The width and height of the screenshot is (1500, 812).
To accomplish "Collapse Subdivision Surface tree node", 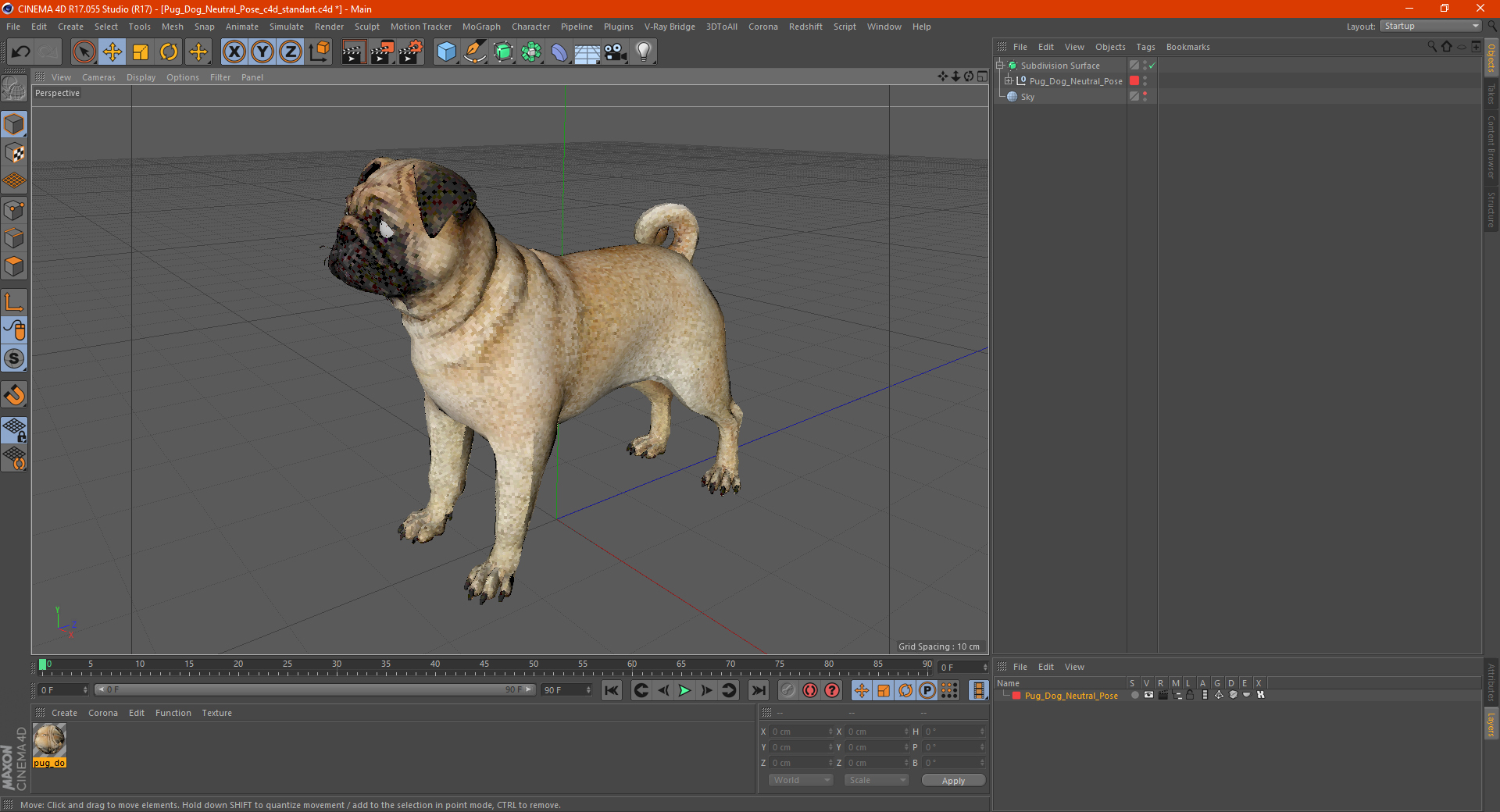I will [x=999, y=66].
